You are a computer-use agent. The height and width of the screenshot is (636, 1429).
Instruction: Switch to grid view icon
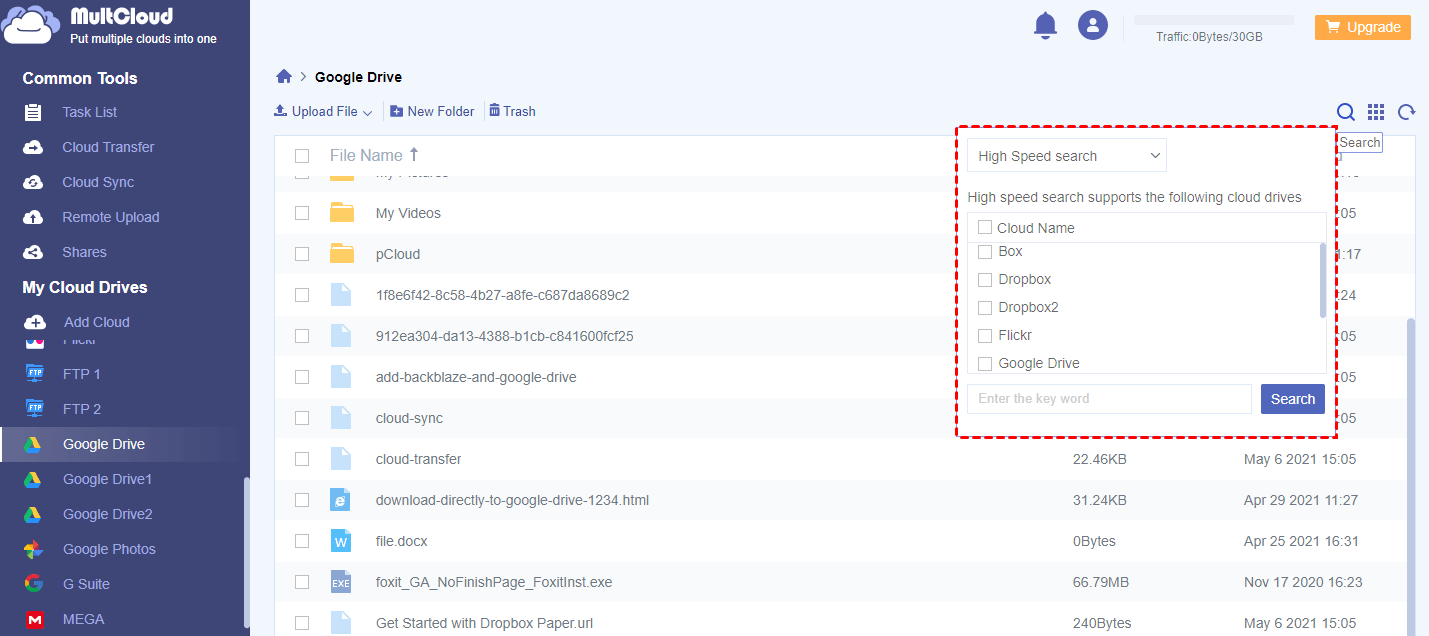[1376, 112]
